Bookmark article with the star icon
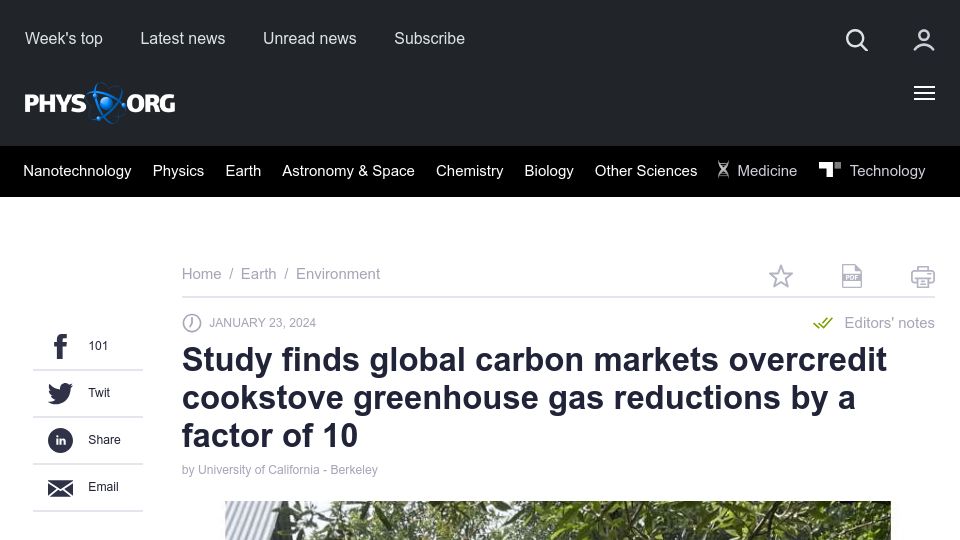 point(781,276)
